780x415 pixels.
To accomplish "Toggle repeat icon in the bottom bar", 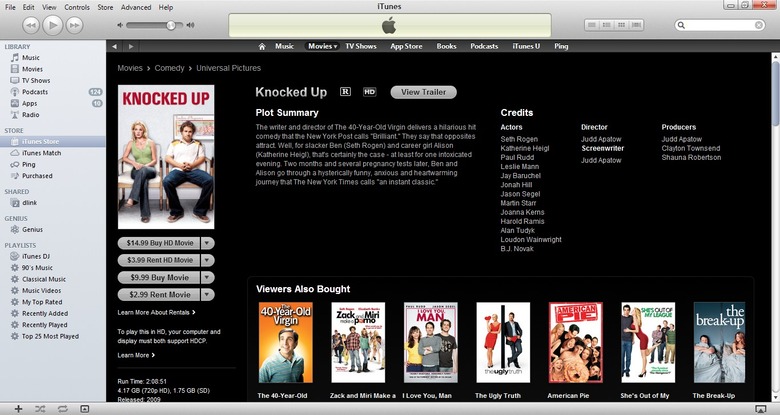I will pos(63,409).
